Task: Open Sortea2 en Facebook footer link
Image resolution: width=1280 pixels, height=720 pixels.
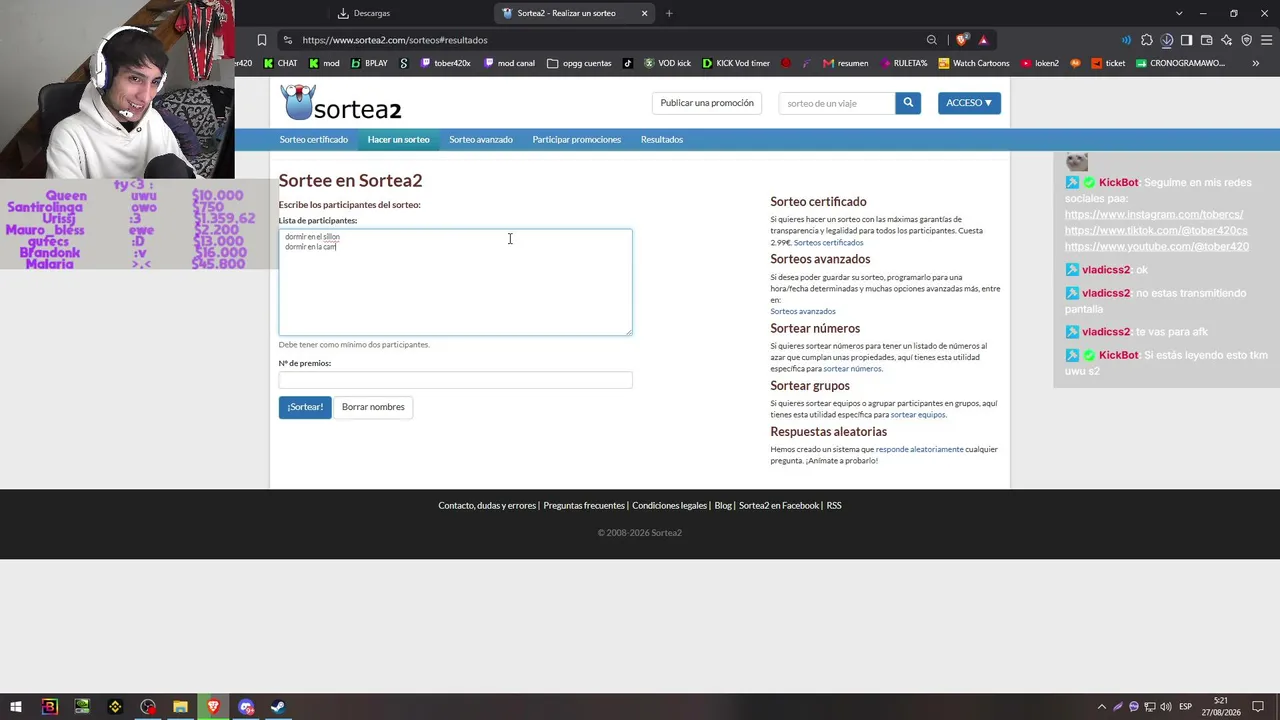Action: point(779,506)
